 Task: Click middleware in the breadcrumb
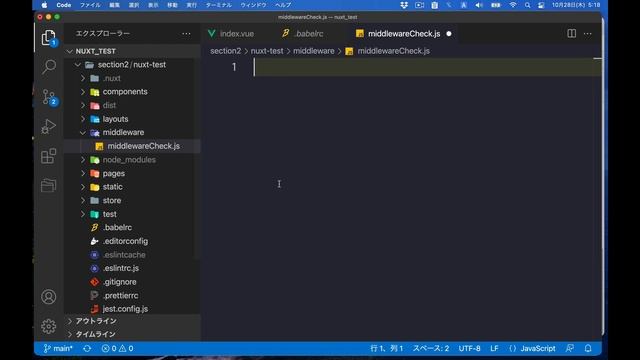pos(313,51)
